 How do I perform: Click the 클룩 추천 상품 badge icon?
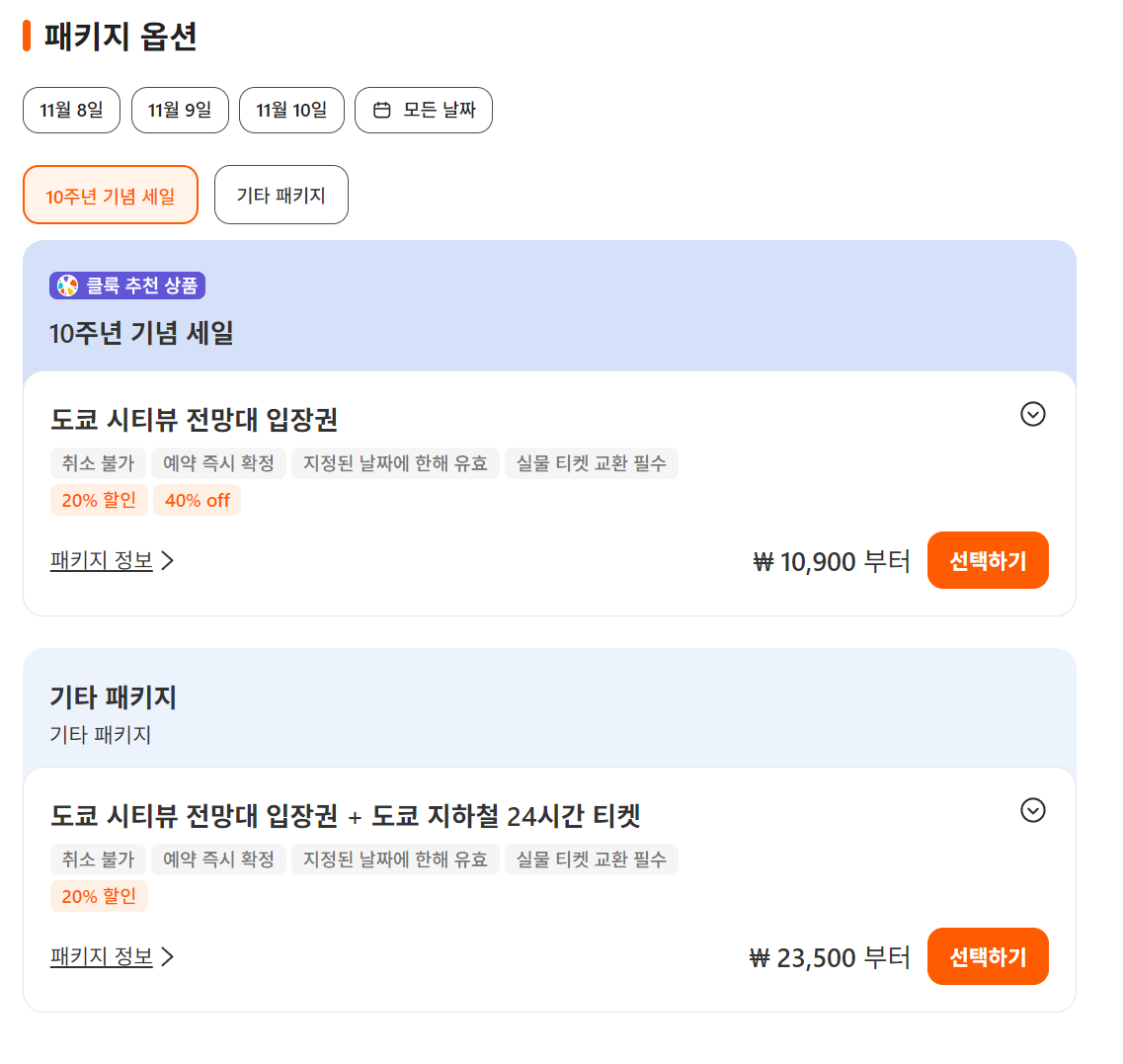click(68, 286)
